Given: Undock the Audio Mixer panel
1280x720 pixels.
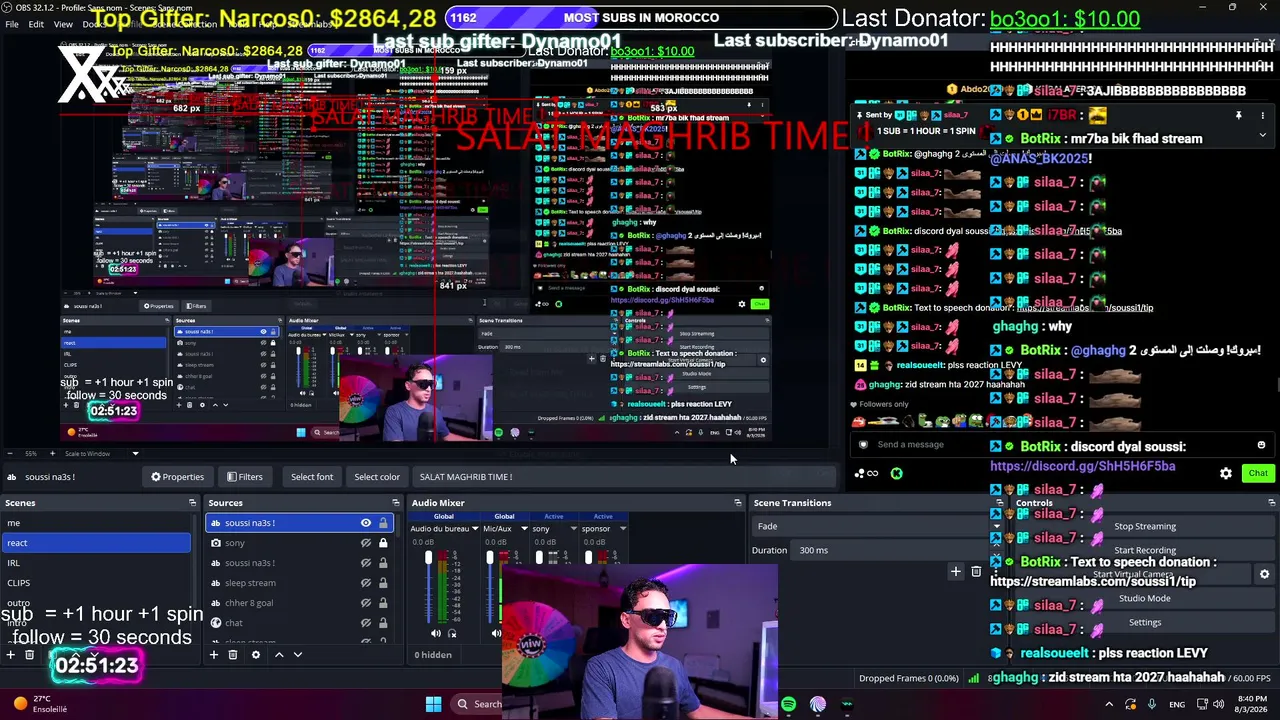Looking at the screenshot, I should coord(738,503).
